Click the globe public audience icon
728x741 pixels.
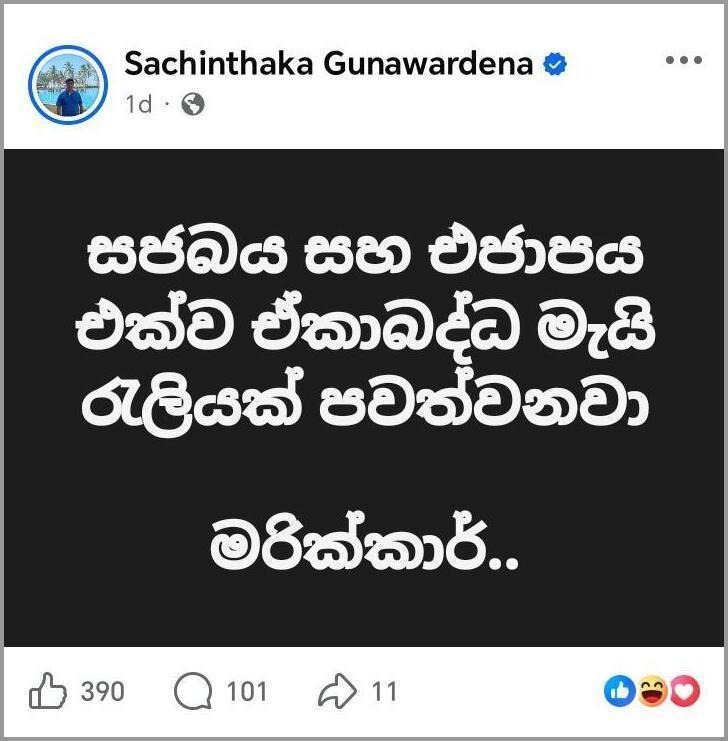(193, 104)
